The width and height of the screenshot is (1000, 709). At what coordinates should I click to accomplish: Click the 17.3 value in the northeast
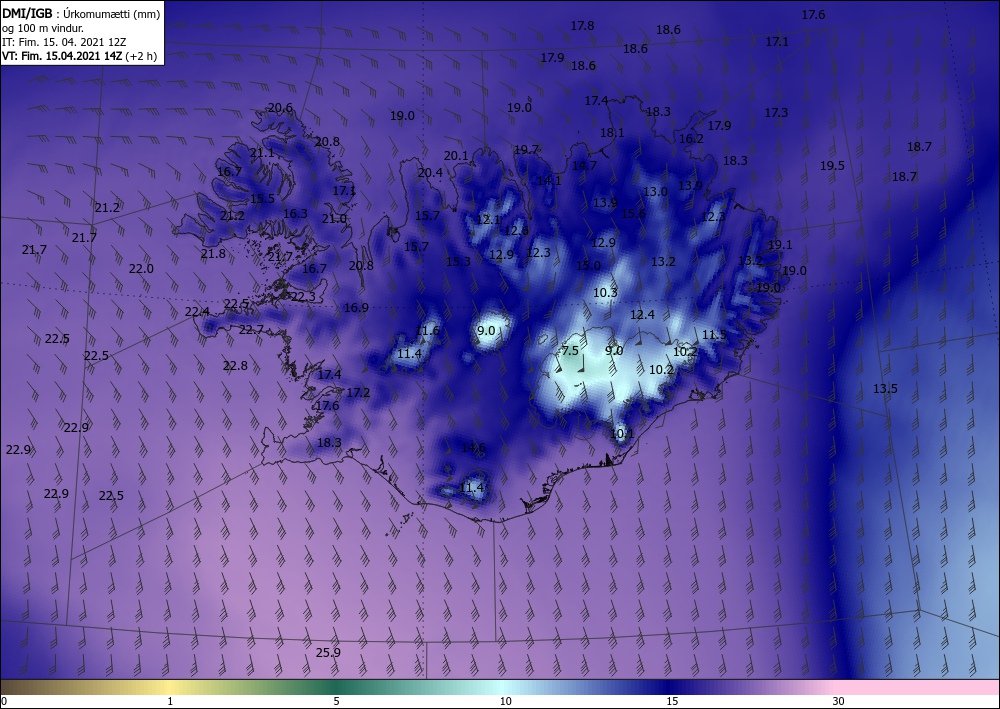click(x=776, y=112)
